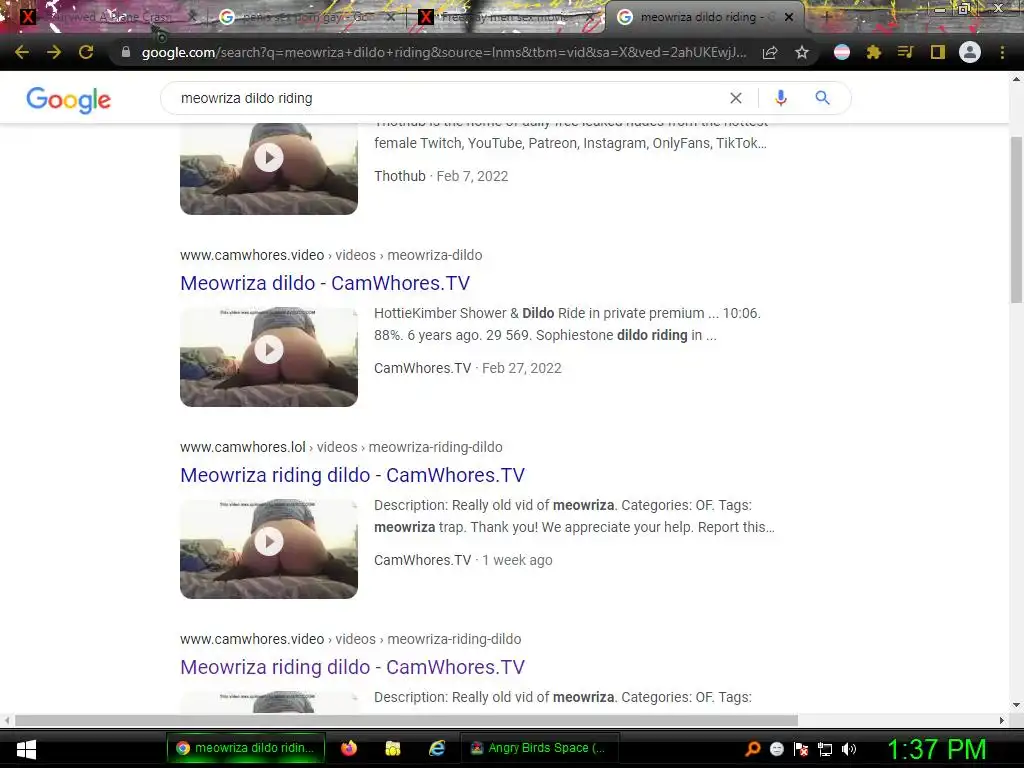Open the volume speaker tray icon
The image size is (1024, 768).
[849, 749]
